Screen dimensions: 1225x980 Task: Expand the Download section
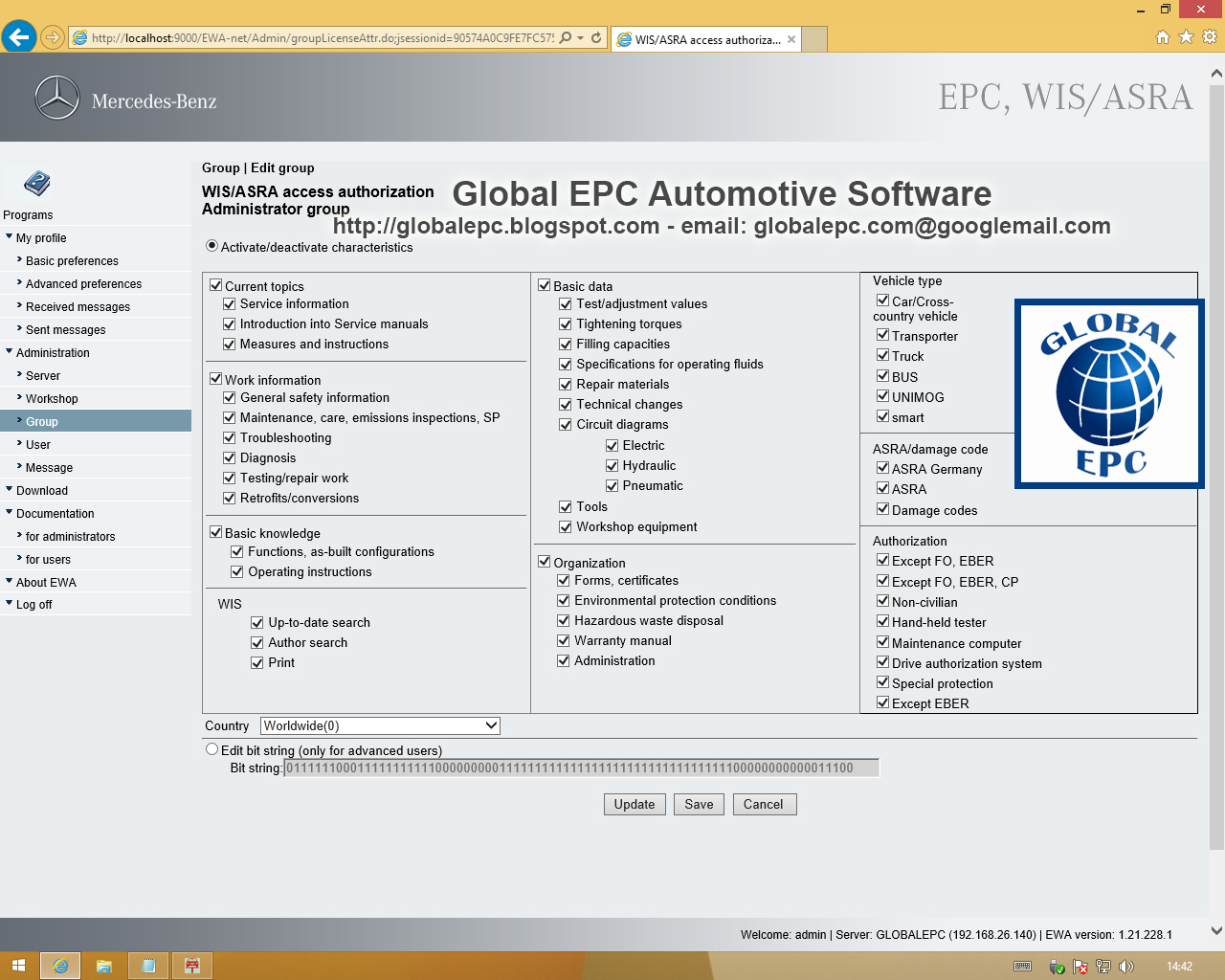pos(10,489)
